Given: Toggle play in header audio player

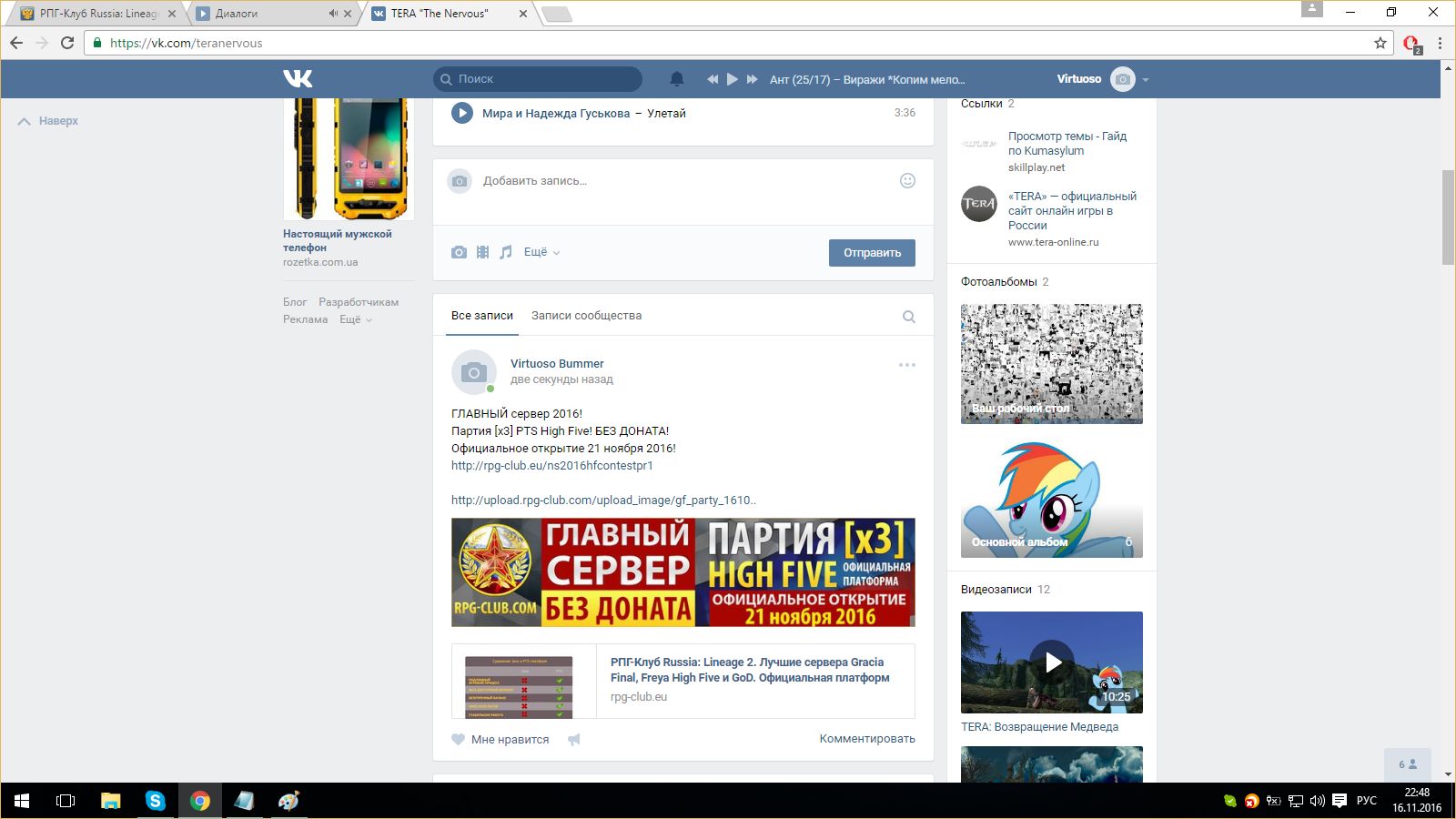Looking at the screenshot, I should click(732, 79).
